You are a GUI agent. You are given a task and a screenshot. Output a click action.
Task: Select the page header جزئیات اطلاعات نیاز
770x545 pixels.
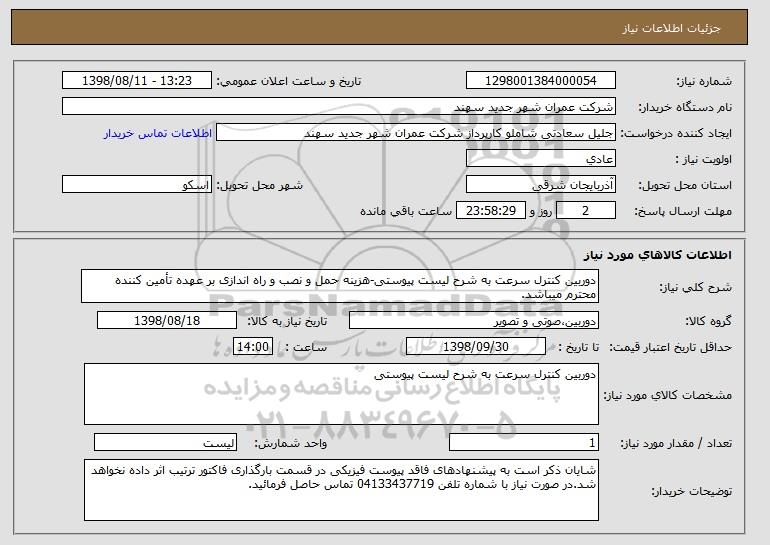671,28
